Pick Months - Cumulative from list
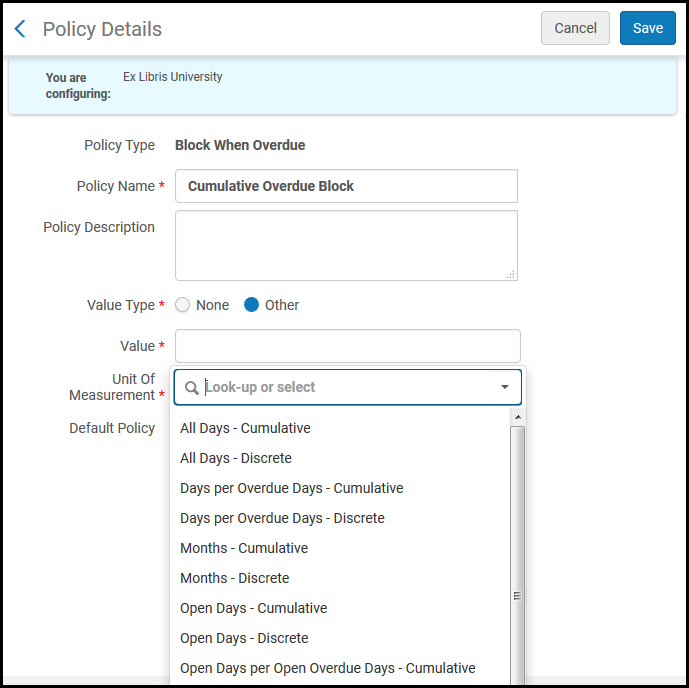The height and width of the screenshot is (688, 689). coord(244,548)
